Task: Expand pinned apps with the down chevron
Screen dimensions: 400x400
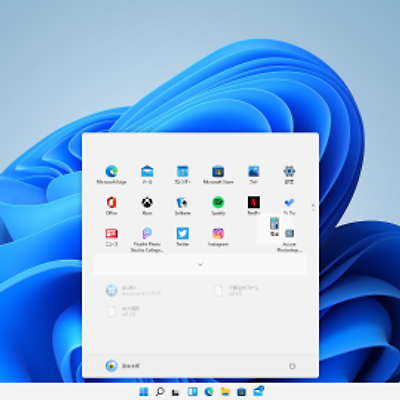Action: point(200,264)
